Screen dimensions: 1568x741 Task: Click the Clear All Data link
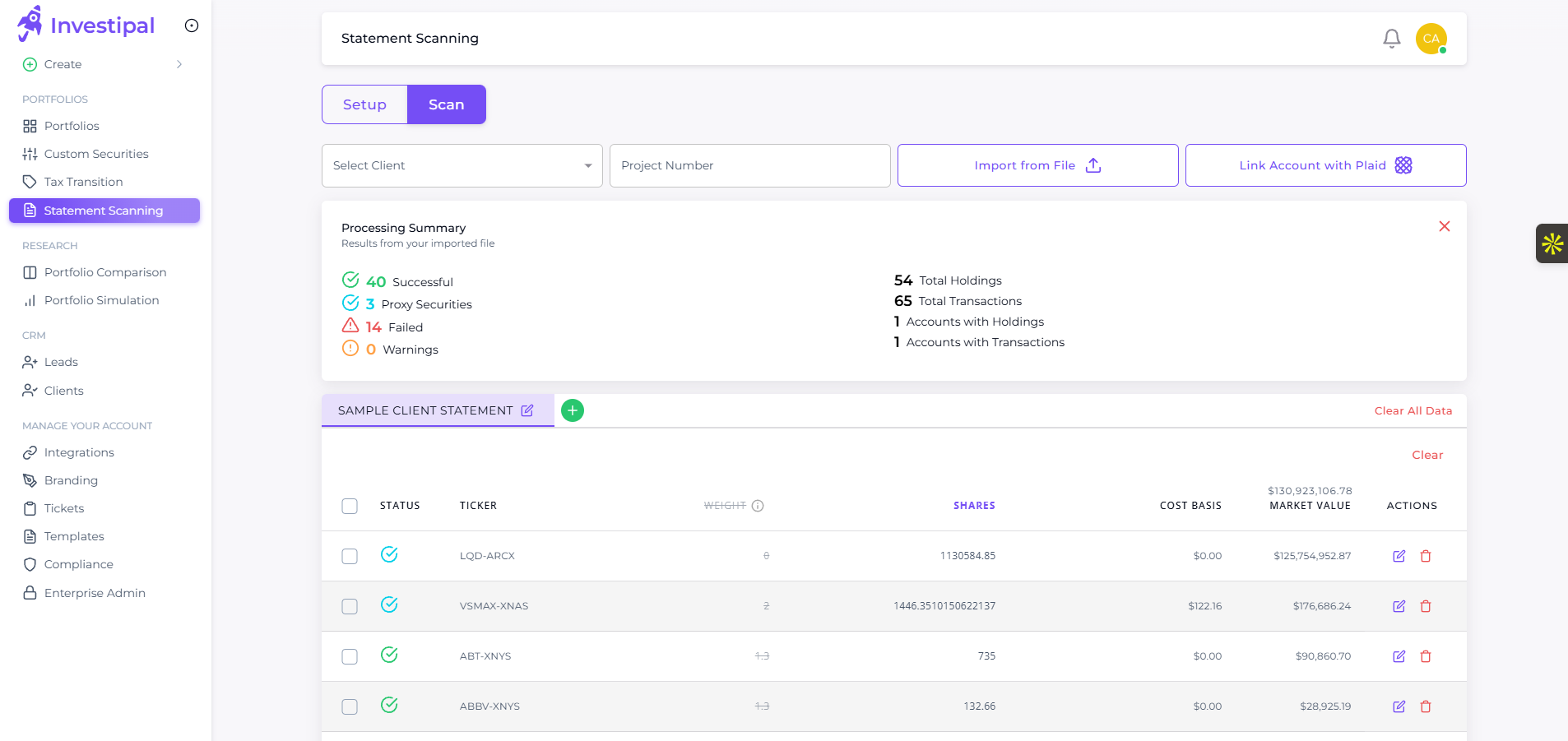pos(1413,410)
